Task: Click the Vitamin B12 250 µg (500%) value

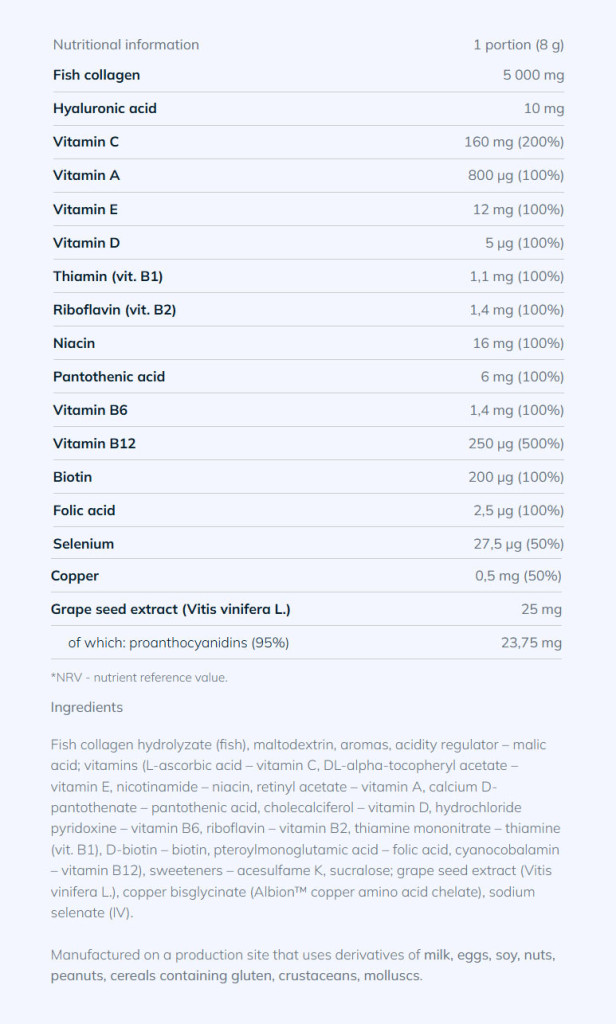Action: [x=516, y=444]
